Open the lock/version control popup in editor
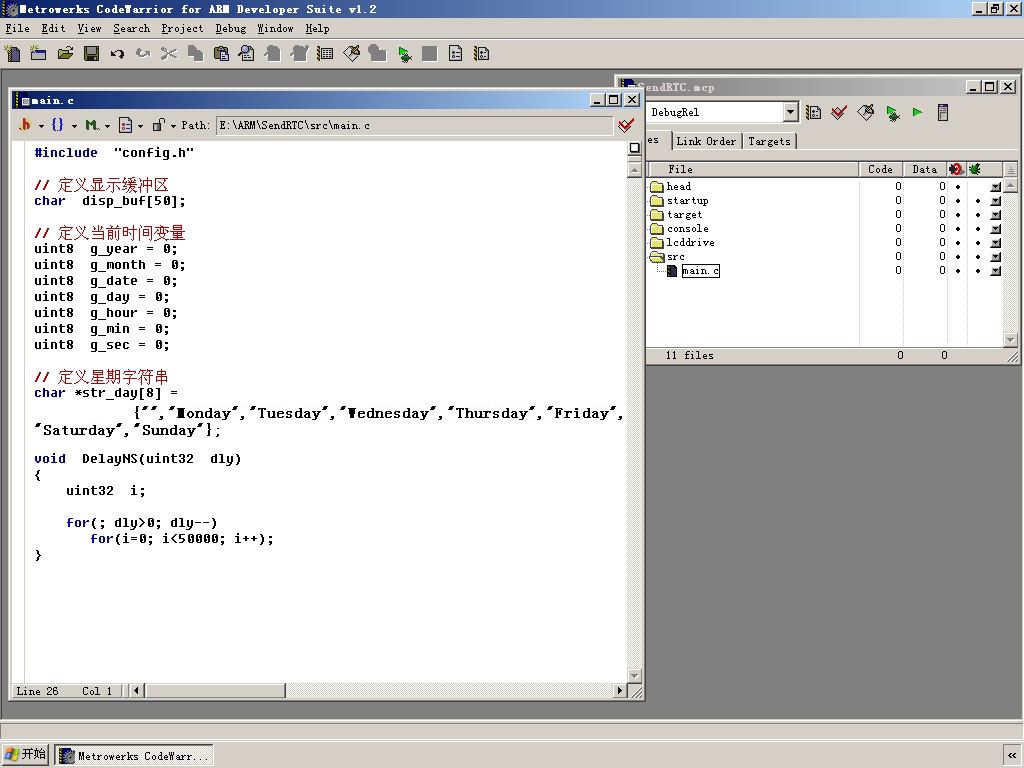 coord(163,125)
